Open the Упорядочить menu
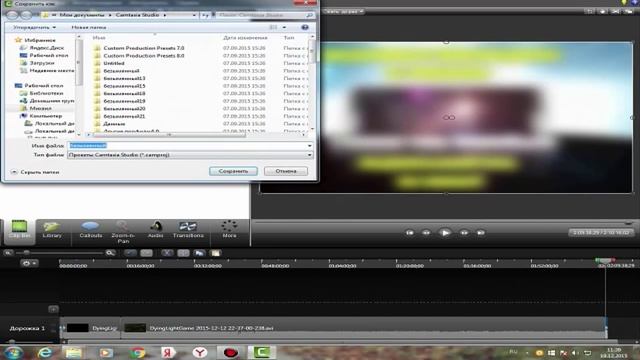This screenshot has height=360, width=640. [34, 27]
